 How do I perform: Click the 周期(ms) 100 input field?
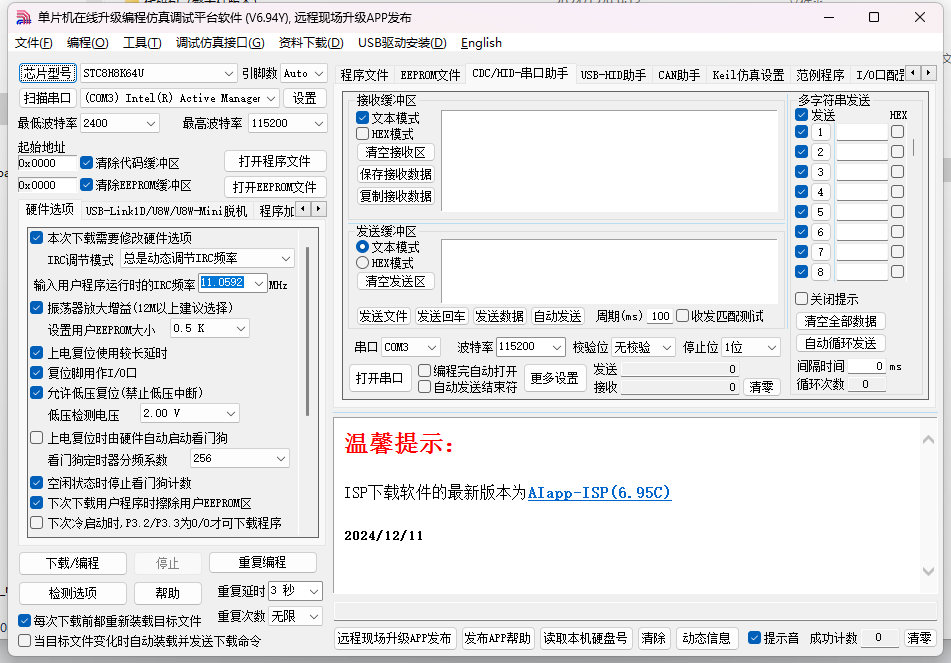coord(660,316)
